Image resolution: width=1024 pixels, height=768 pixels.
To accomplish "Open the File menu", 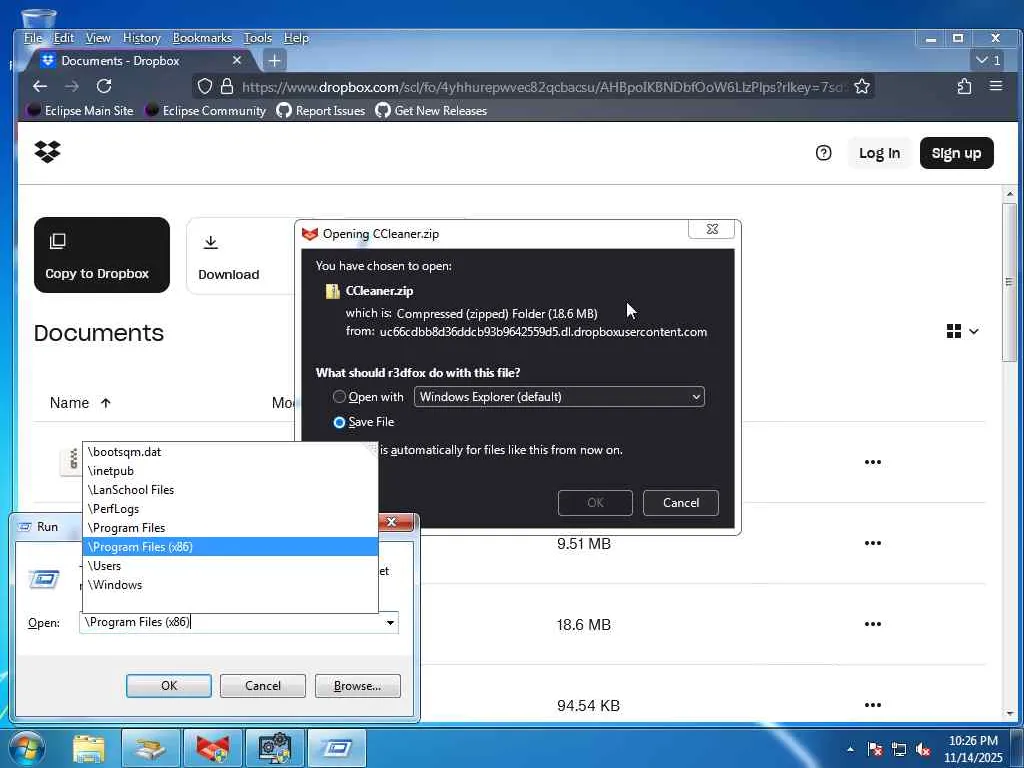I will pyautogui.click(x=33, y=38).
